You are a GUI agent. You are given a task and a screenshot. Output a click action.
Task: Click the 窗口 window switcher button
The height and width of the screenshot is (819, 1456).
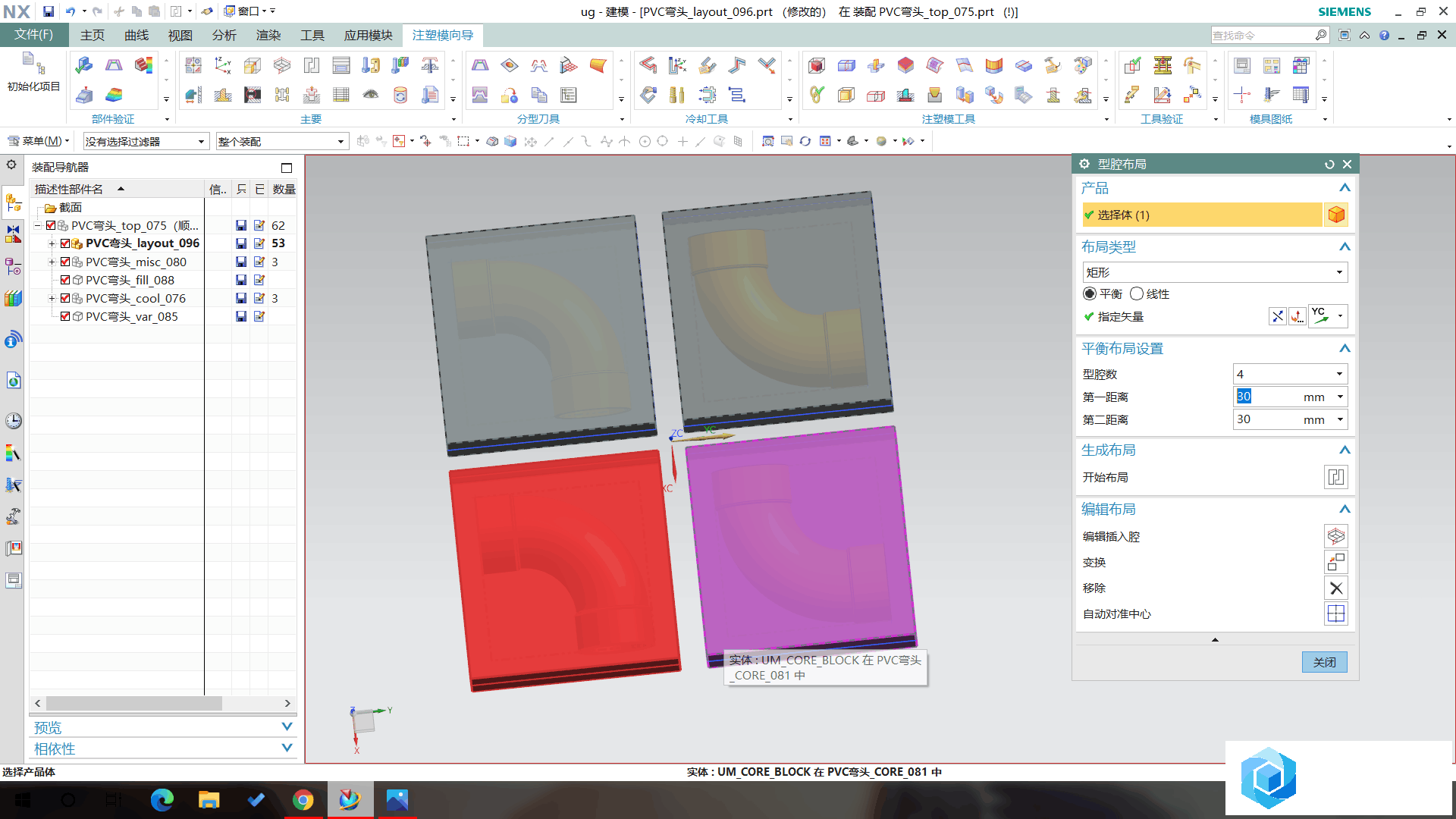(x=248, y=11)
